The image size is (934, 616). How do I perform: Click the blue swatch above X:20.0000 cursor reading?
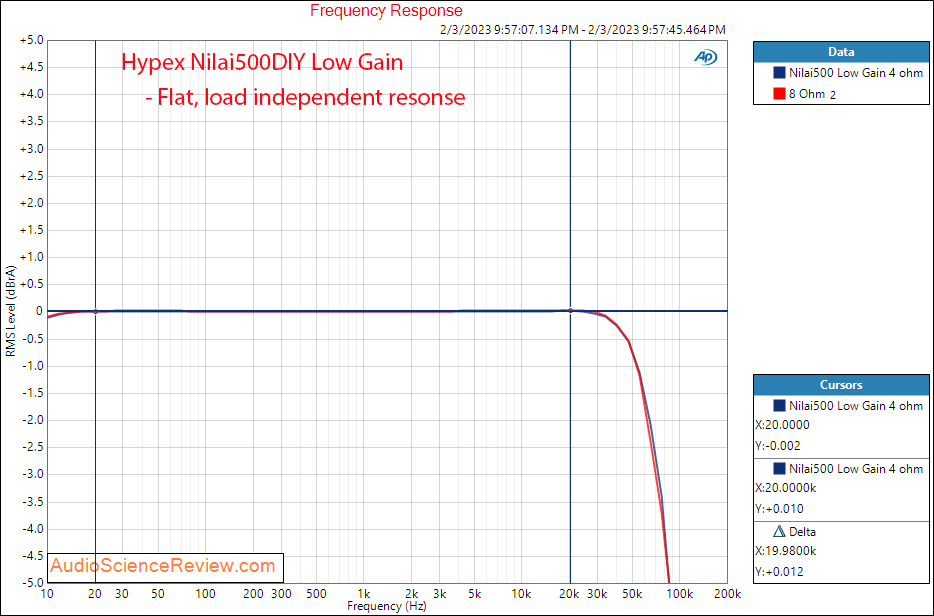779,406
